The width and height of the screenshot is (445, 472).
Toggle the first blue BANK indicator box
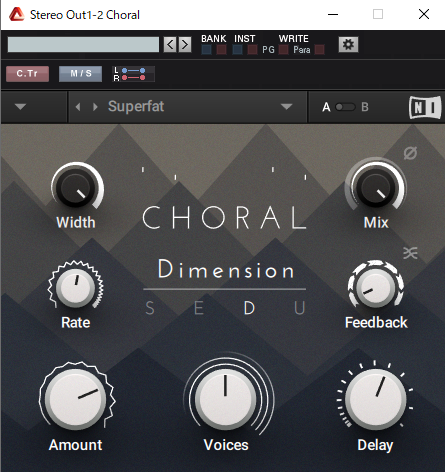click(x=206, y=50)
